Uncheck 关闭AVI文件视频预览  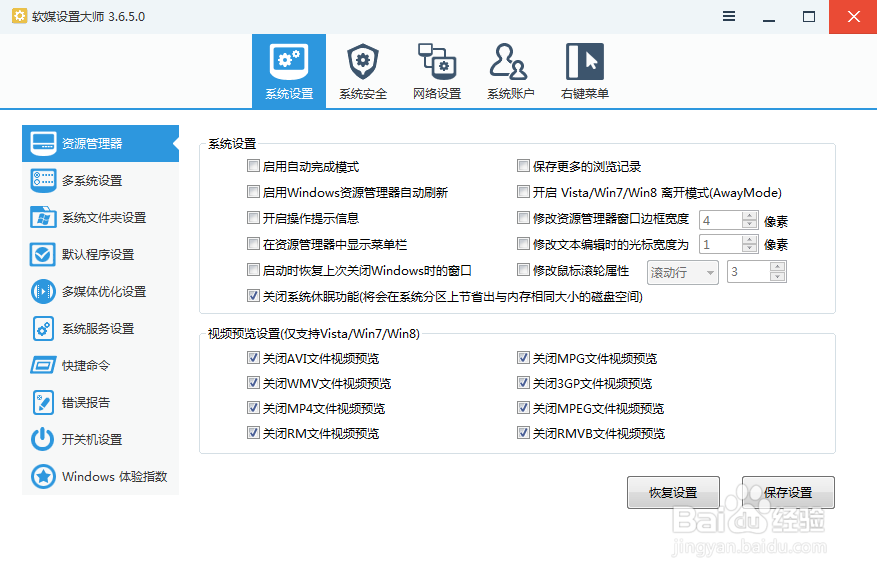click(x=254, y=357)
